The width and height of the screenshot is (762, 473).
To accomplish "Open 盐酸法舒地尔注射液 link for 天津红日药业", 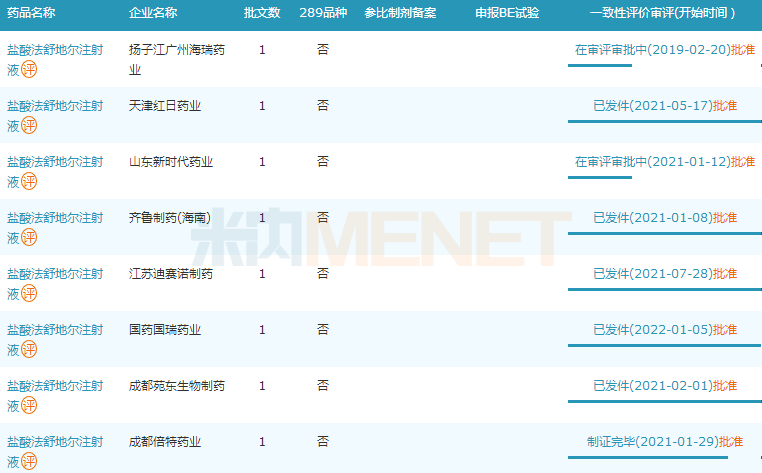I will (54, 106).
